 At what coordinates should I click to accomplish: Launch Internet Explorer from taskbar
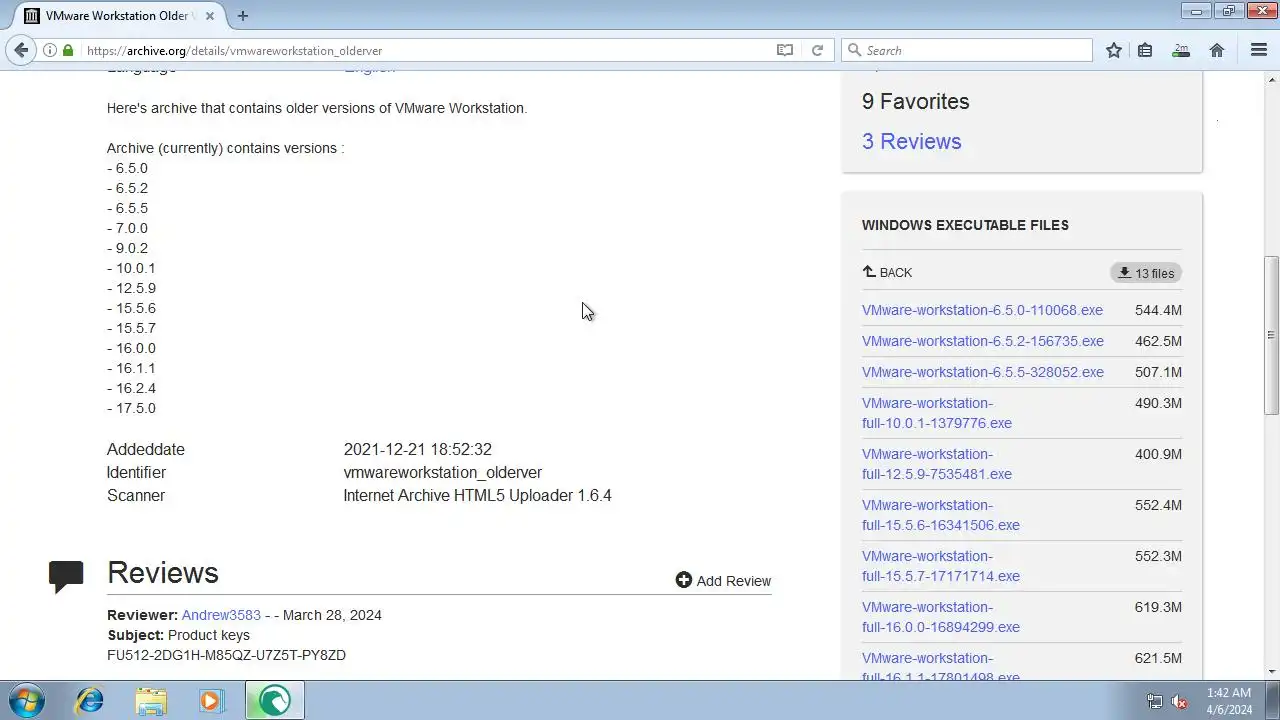click(90, 700)
